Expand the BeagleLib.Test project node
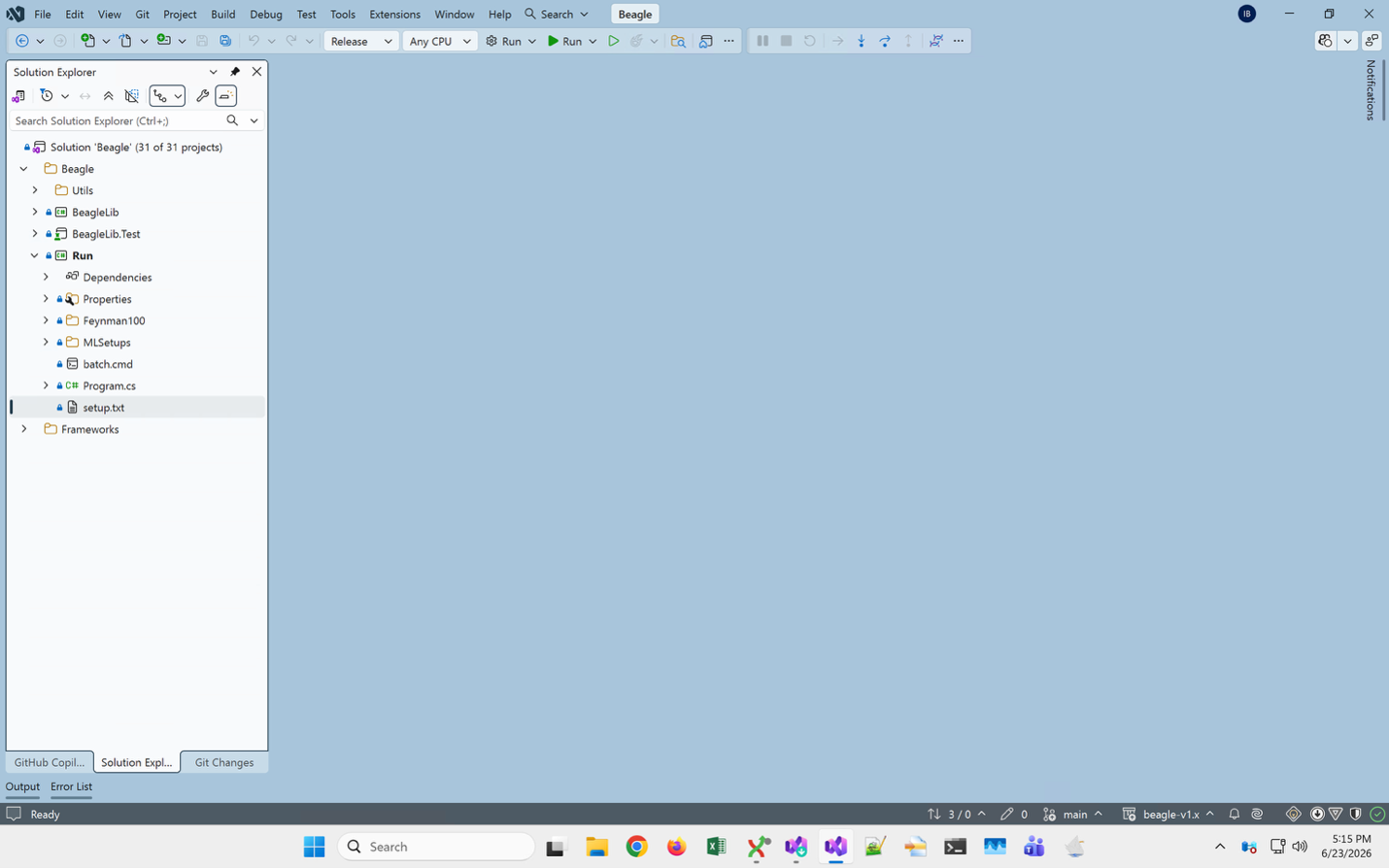 (x=35, y=234)
